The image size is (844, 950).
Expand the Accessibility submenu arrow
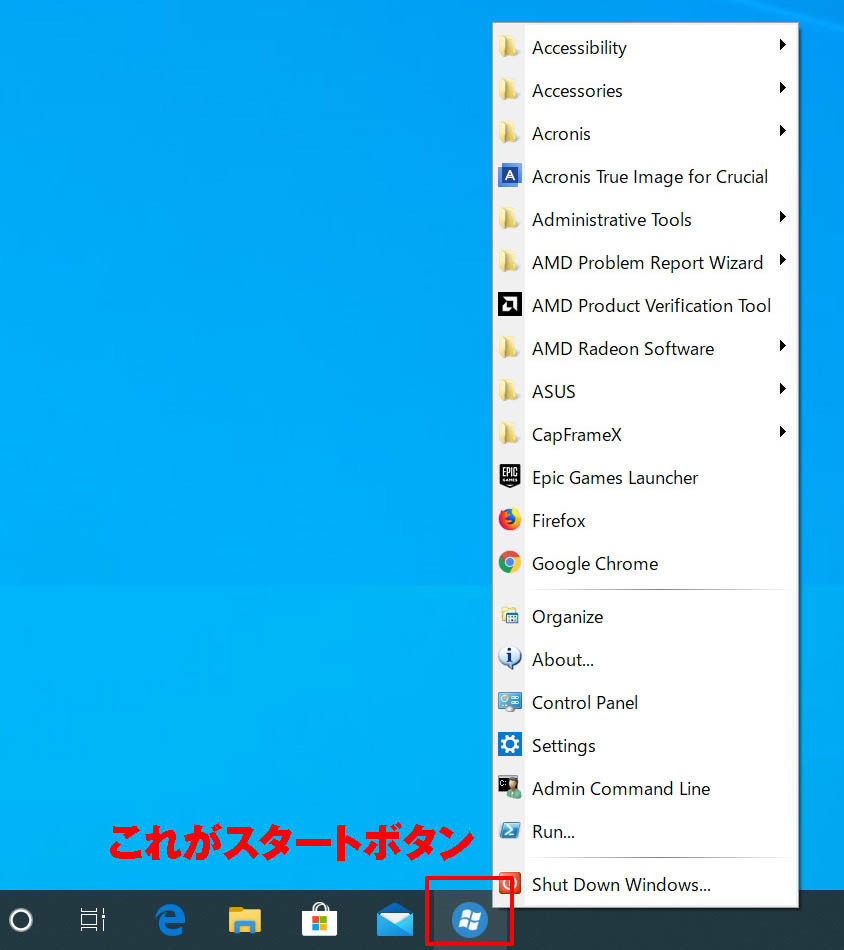click(782, 45)
